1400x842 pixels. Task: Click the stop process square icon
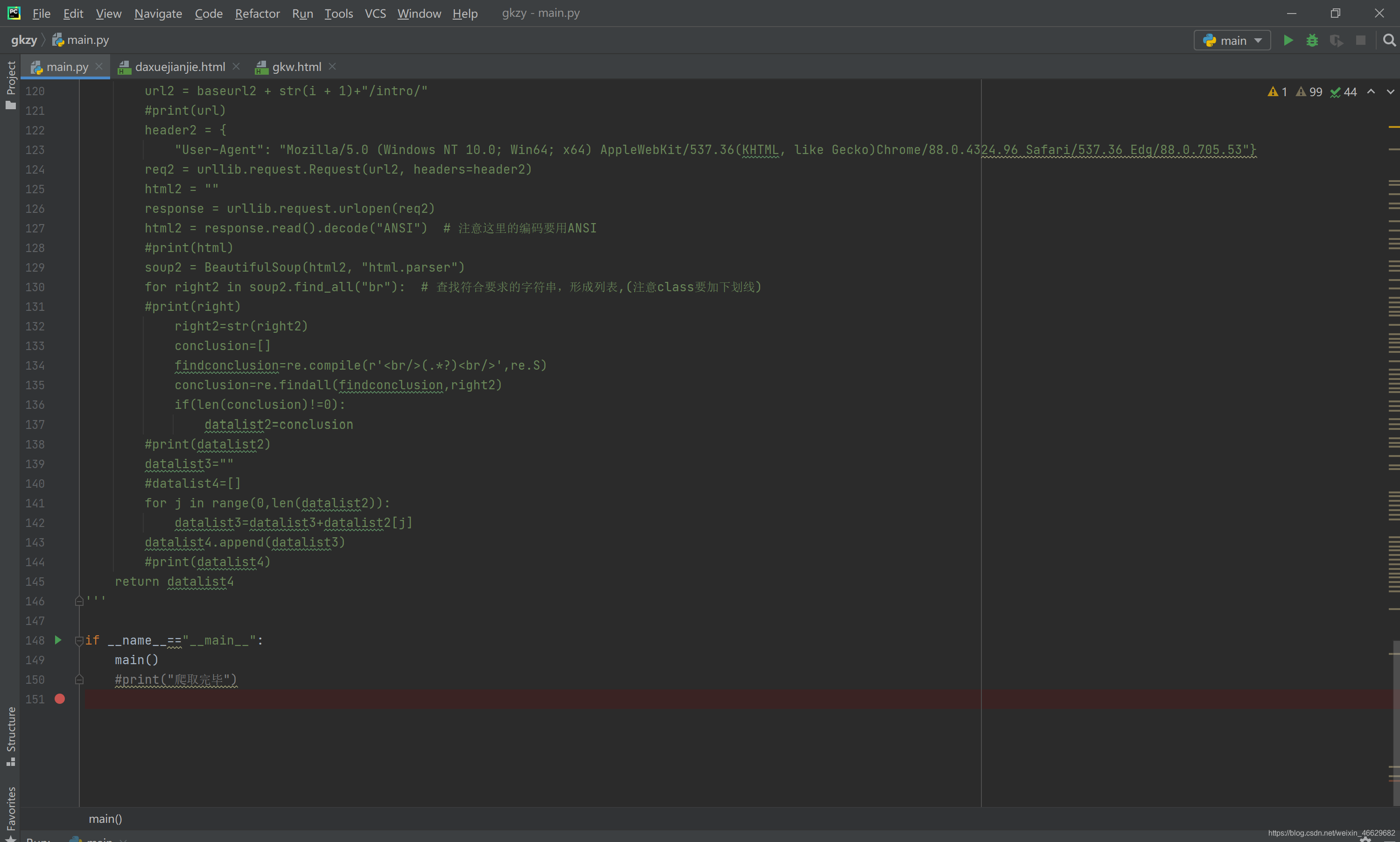1360,40
